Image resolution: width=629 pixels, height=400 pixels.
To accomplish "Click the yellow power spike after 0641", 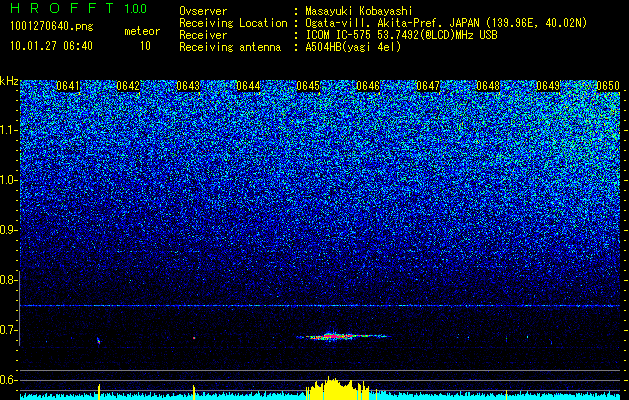I will [99, 392].
